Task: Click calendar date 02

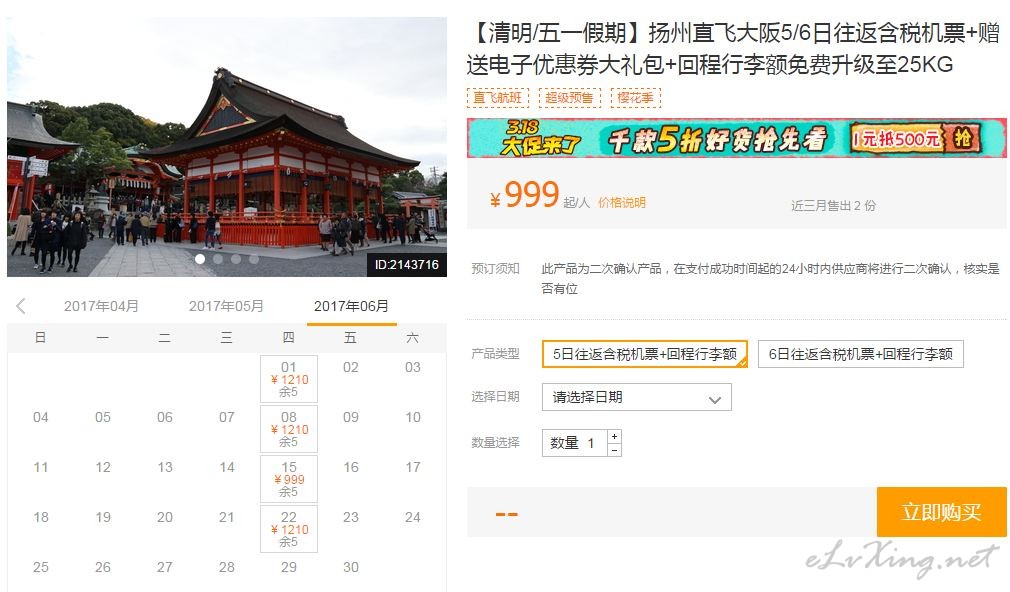Action: (x=350, y=367)
